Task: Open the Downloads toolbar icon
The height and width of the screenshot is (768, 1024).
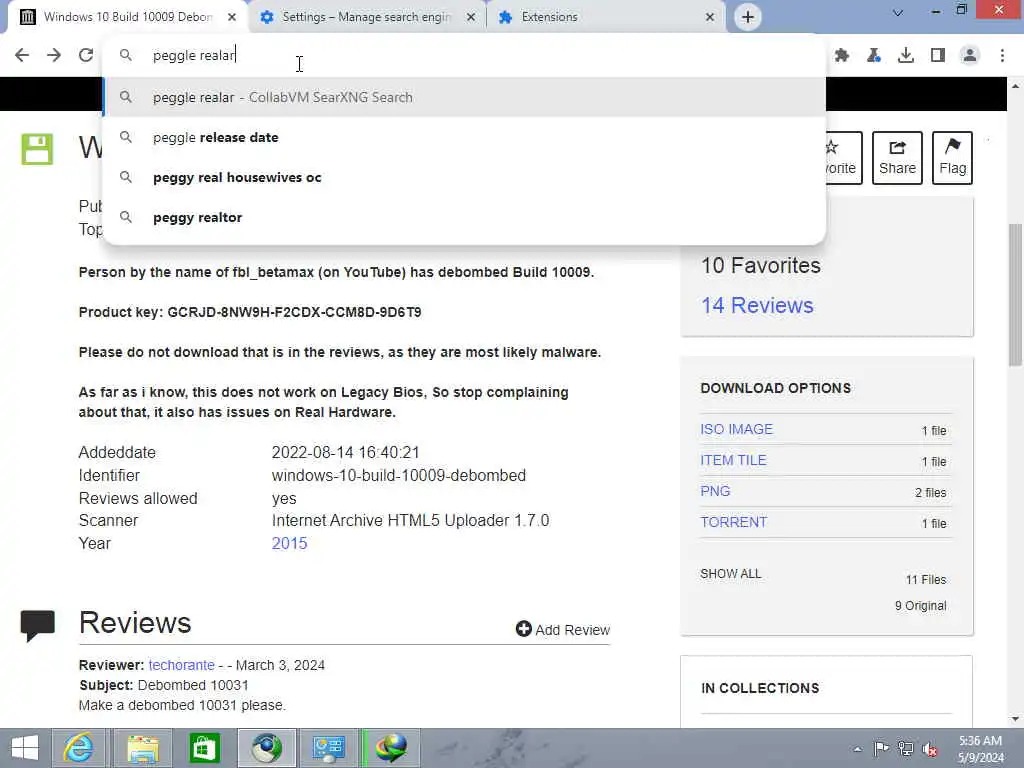Action: [x=906, y=56]
